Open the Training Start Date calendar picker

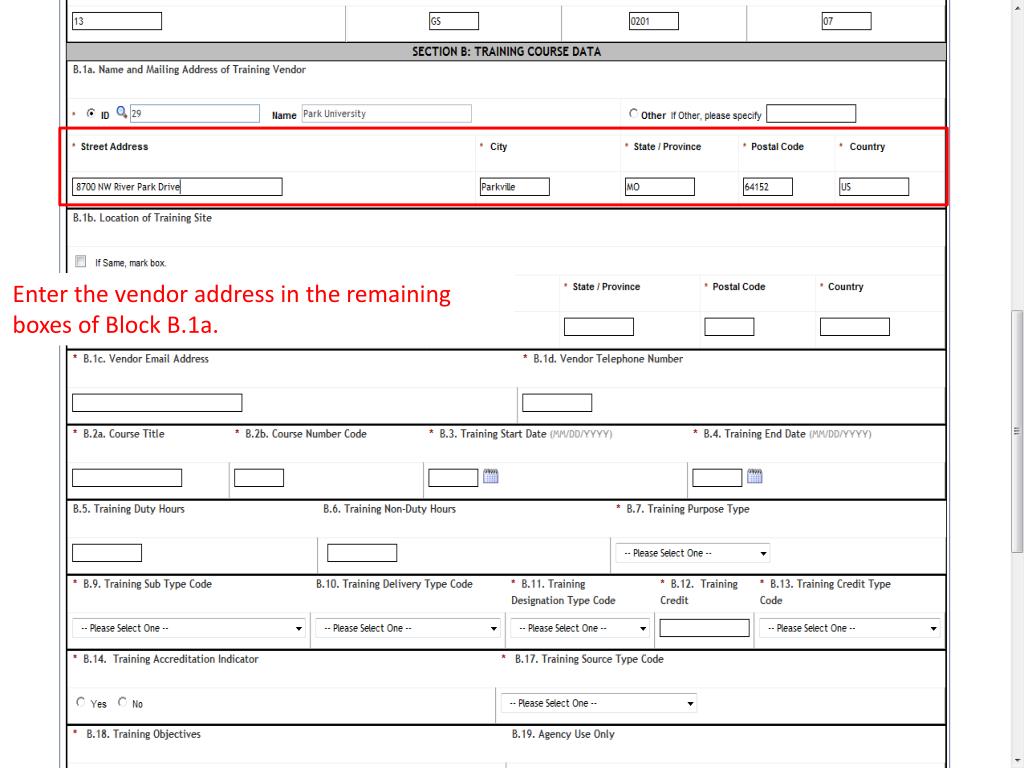[x=491, y=477]
